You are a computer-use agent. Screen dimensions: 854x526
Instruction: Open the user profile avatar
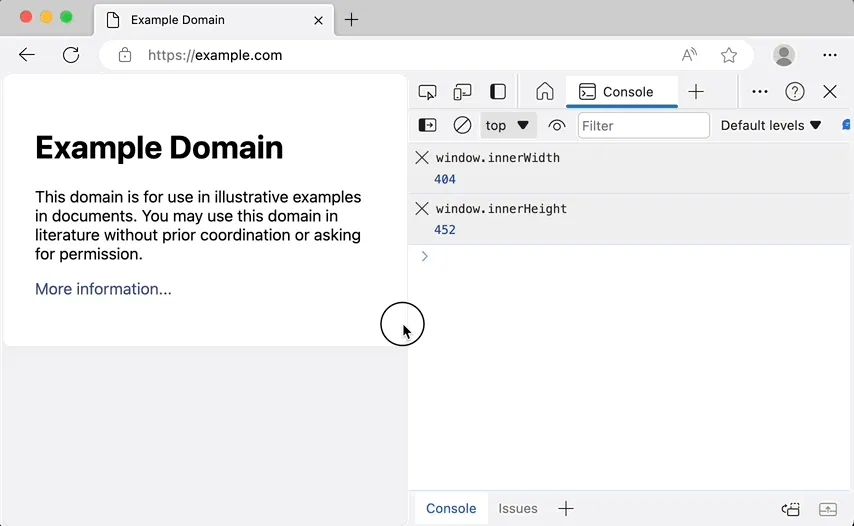784,55
